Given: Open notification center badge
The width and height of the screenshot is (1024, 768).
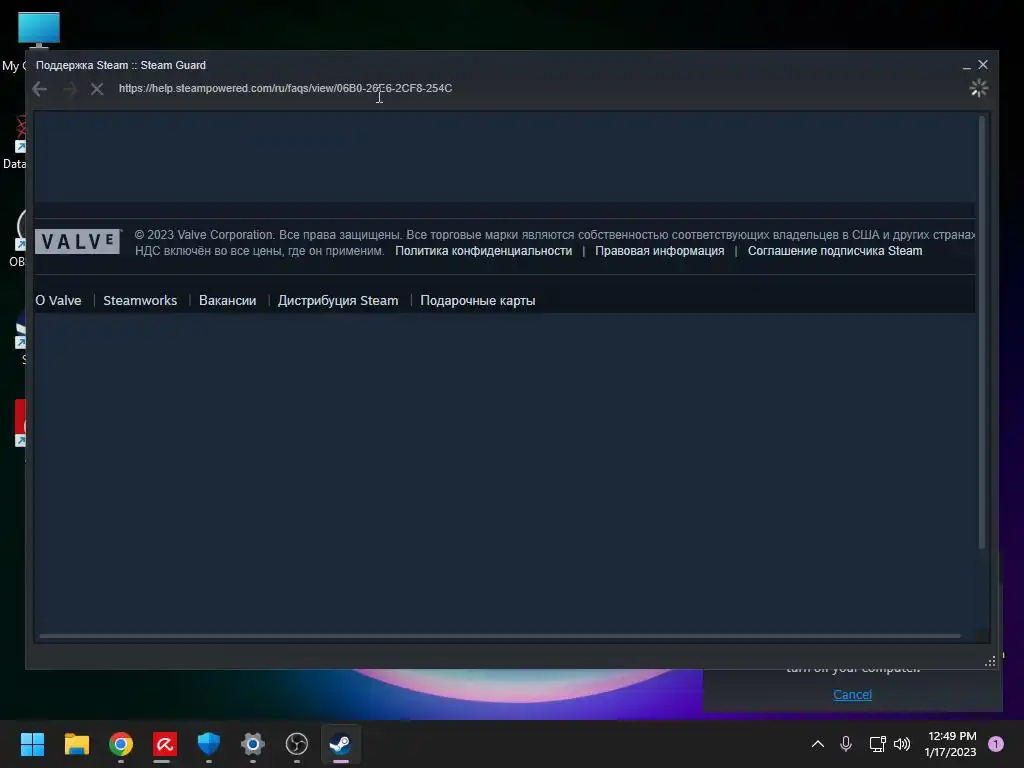Looking at the screenshot, I should pos(995,744).
